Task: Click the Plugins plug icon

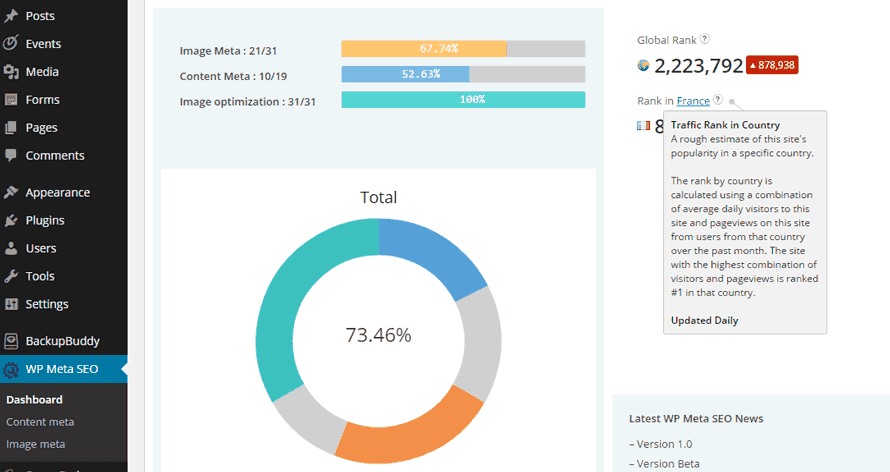Action: [x=11, y=220]
